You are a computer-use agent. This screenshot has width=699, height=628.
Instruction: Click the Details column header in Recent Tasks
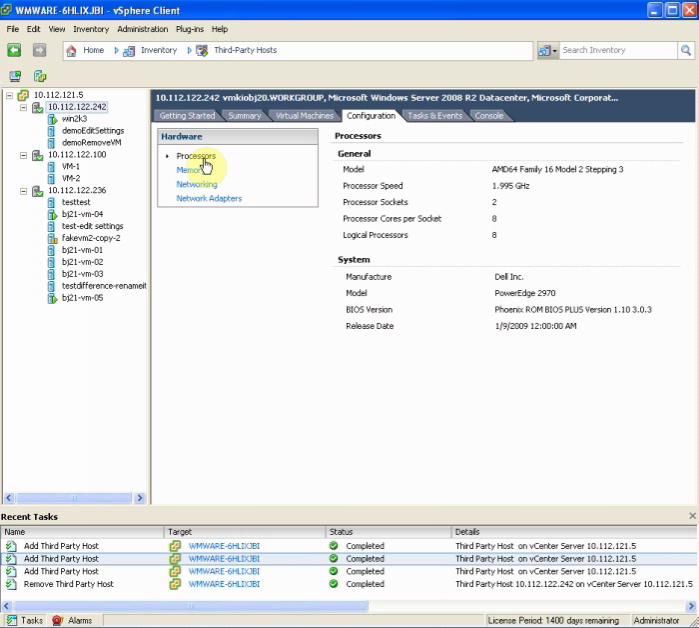pos(574,532)
